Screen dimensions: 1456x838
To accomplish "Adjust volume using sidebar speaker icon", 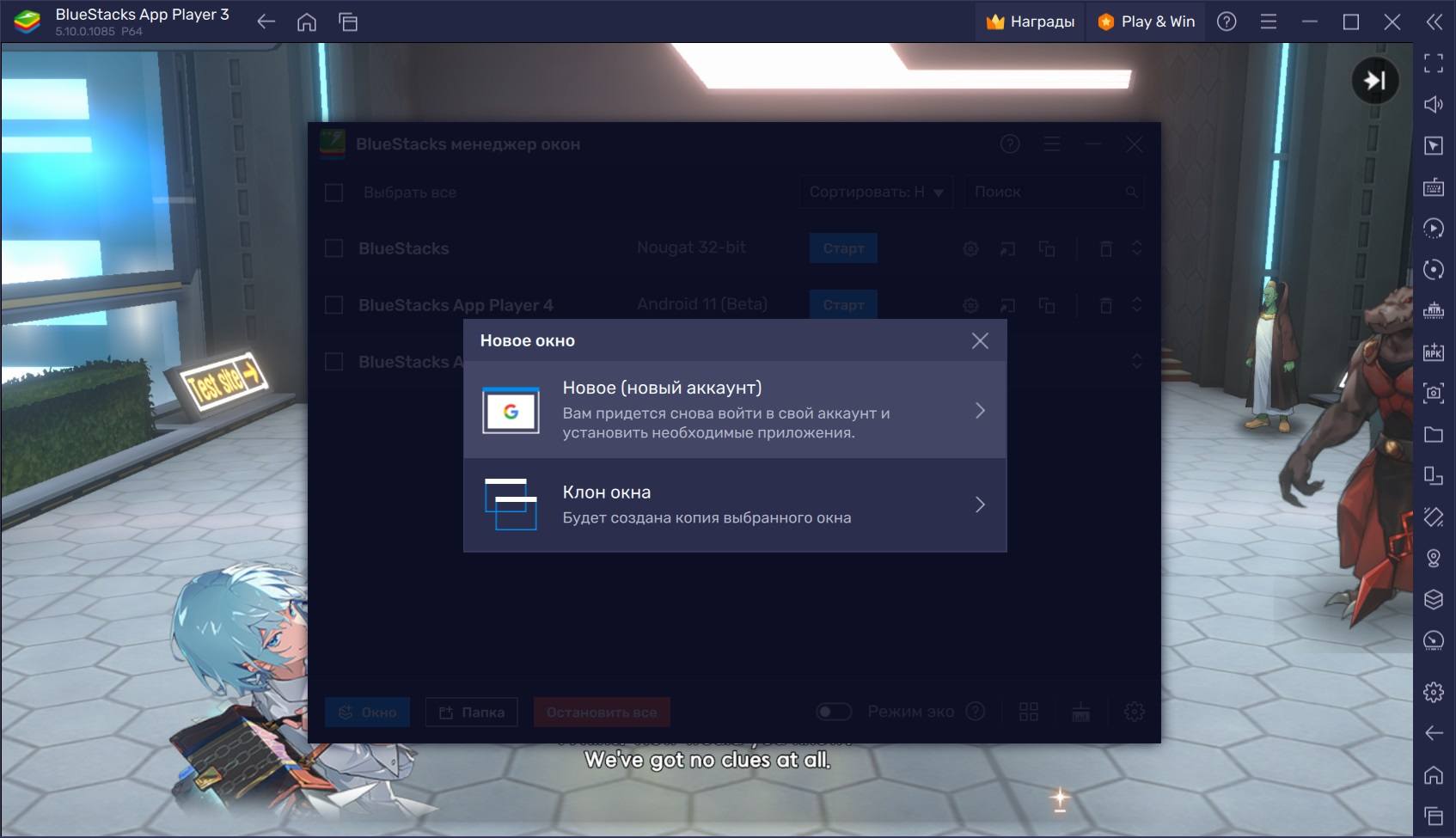I will 1434,104.
